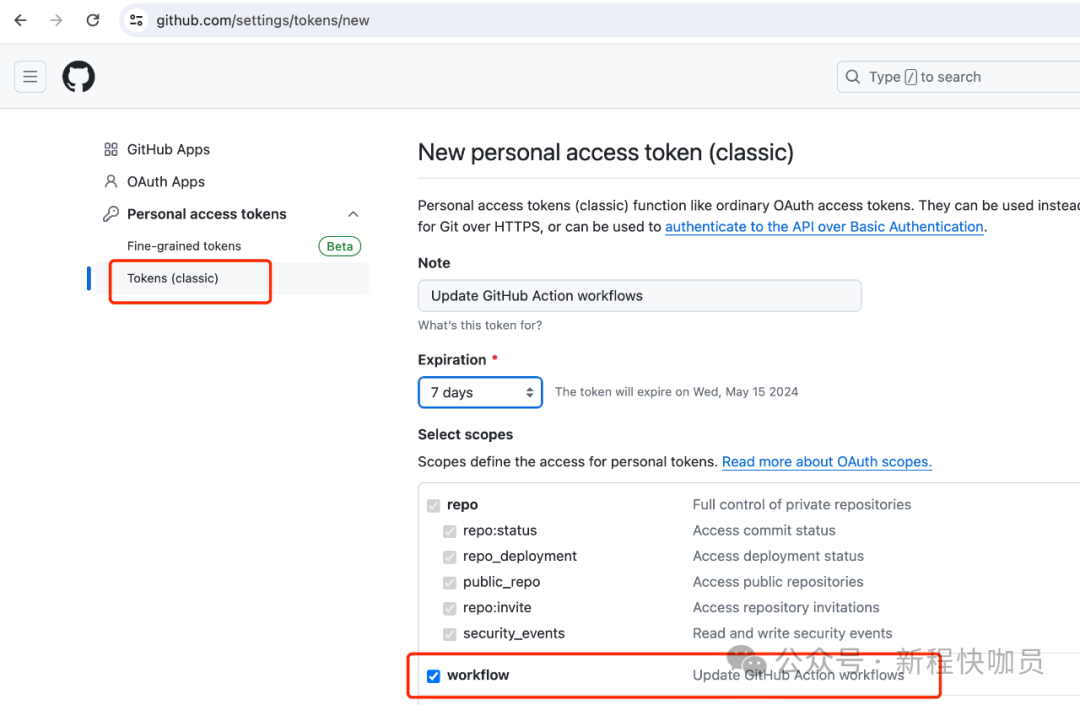Screen dimensions: 1080x705
Task: Click the site permissions icon in address bar
Action: click(x=135, y=19)
